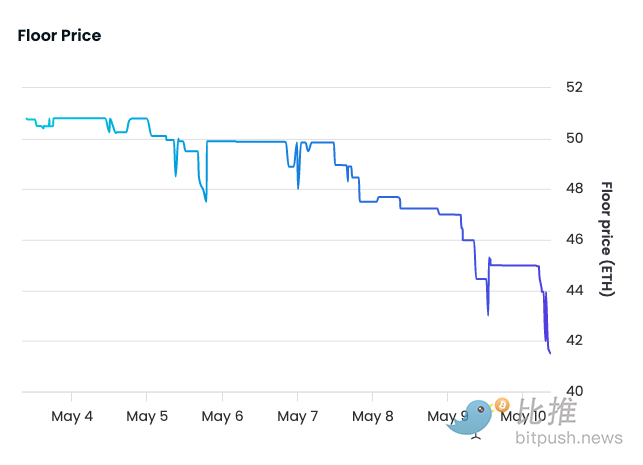Click the 40 y-axis value label
643x465 pixels.
tap(574, 392)
